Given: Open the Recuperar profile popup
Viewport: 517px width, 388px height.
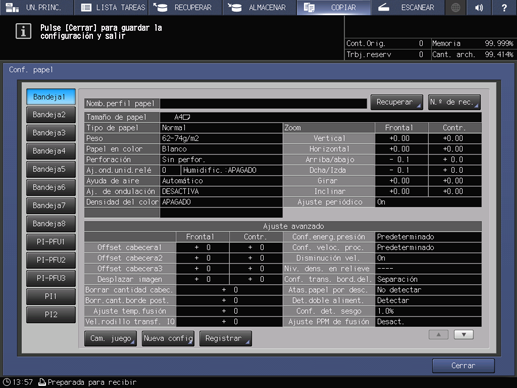Looking at the screenshot, I should [397, 102].
